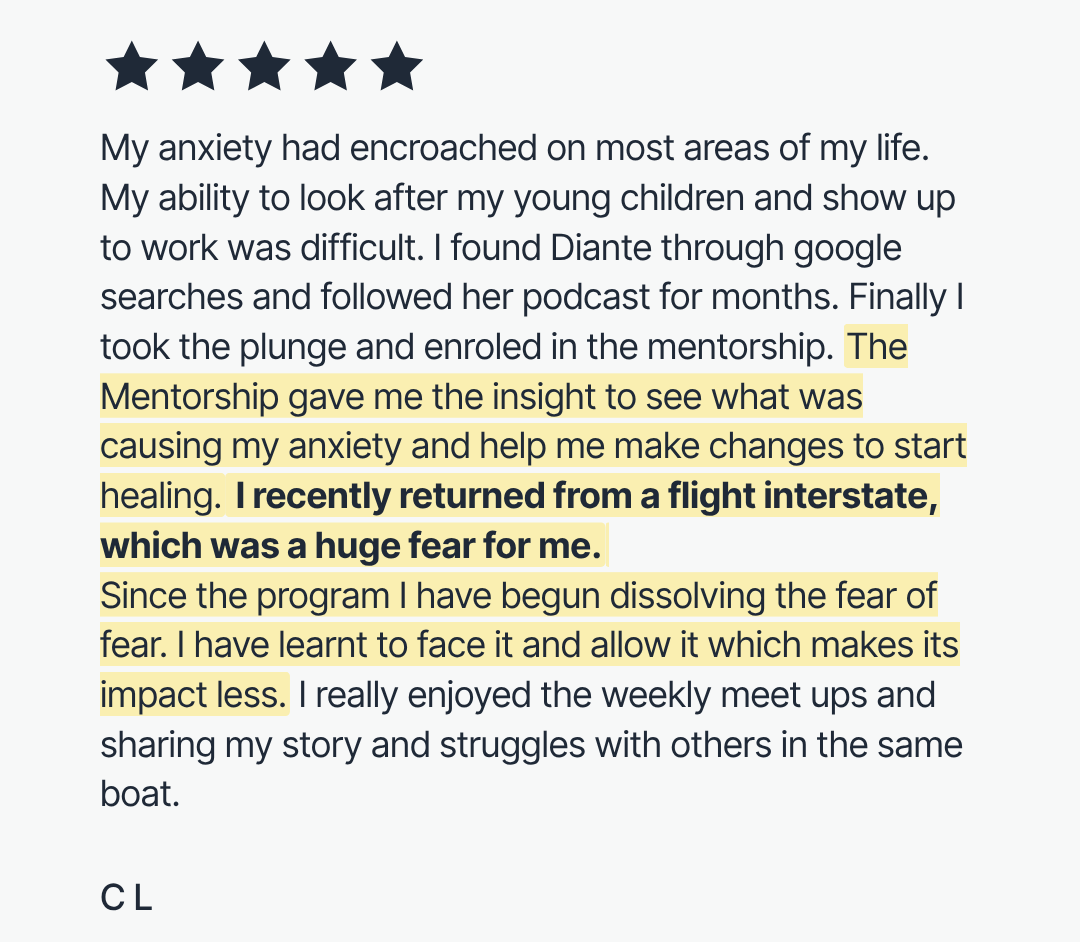The width and height of the screenshot is (1080, 942).
Task: Click the second rating star
Action: tap(198, 66)
